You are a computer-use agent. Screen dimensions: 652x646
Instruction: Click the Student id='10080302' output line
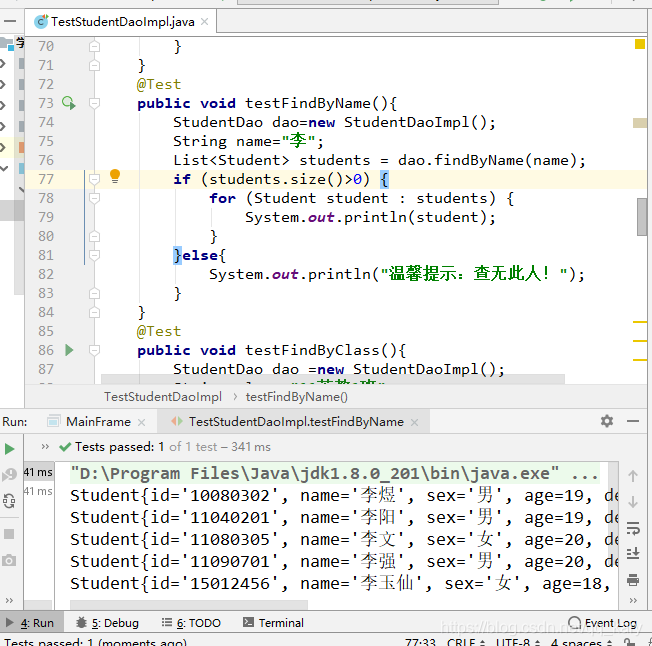tap(344, 496)
